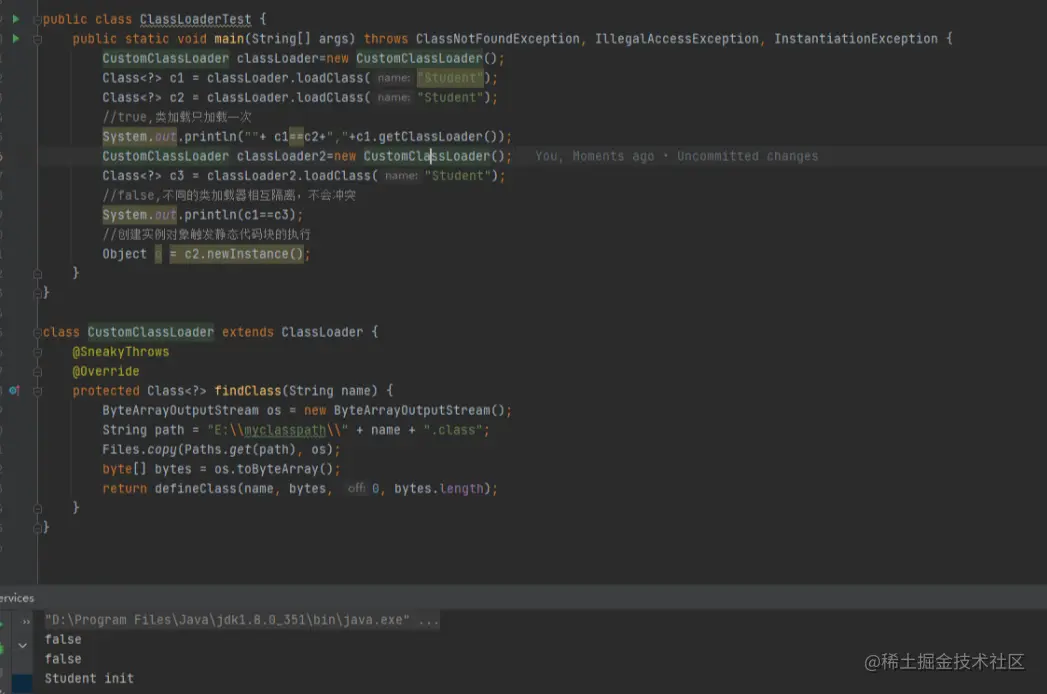Click the defineClass call
This screenshot has width=1047, height=694.
tap(196, 489)
